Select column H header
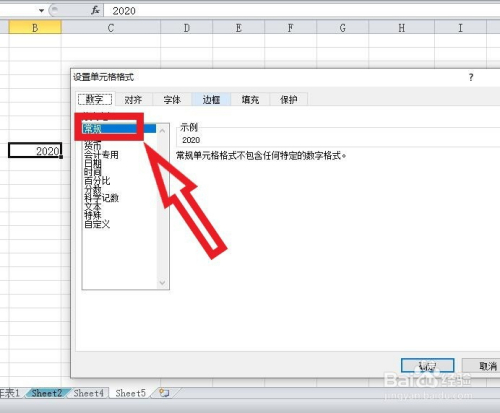The height and width of the screenshot is (413, 500). (402, 28)
